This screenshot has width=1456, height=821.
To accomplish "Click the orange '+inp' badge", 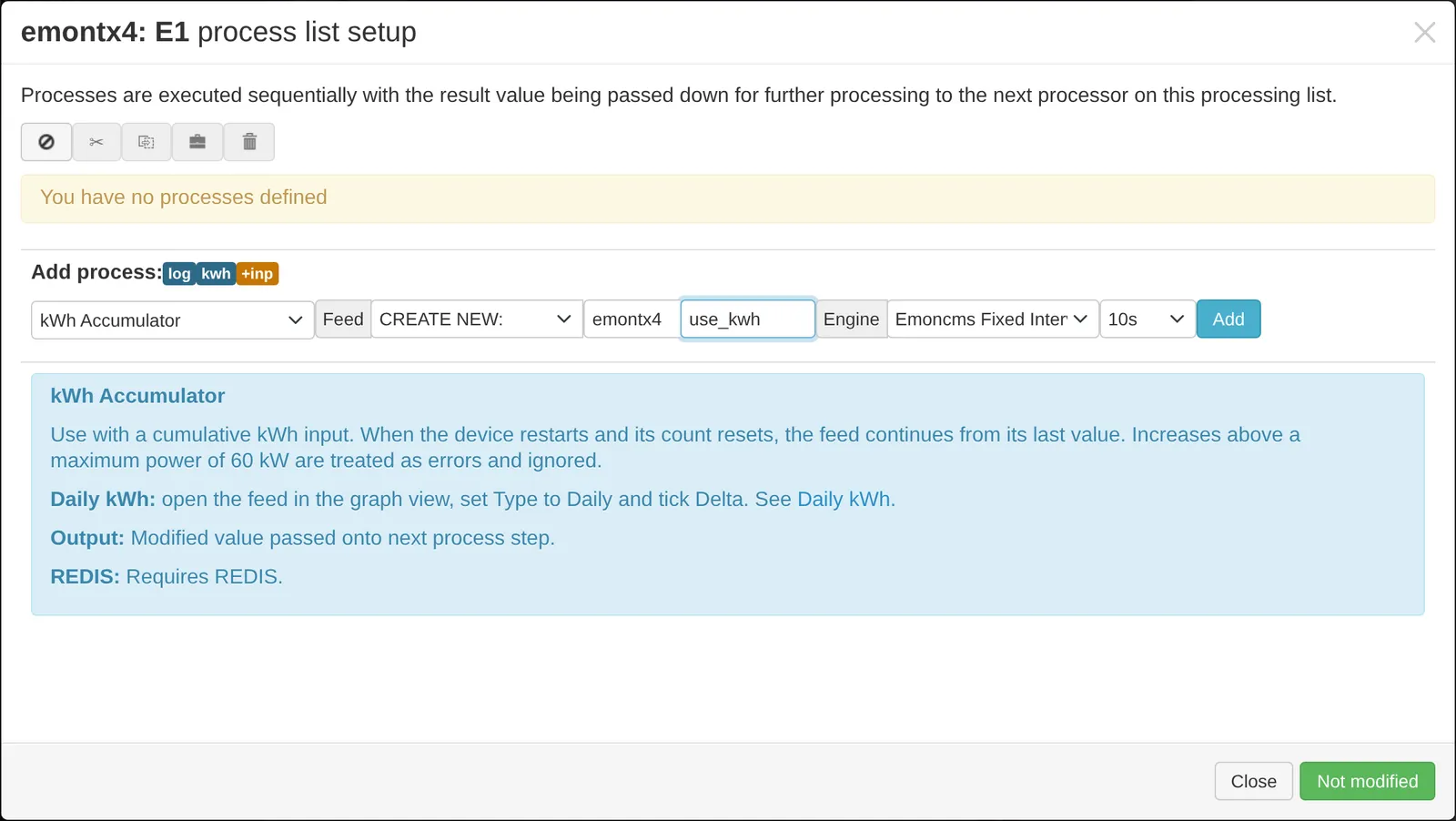I will click(258, 274).
